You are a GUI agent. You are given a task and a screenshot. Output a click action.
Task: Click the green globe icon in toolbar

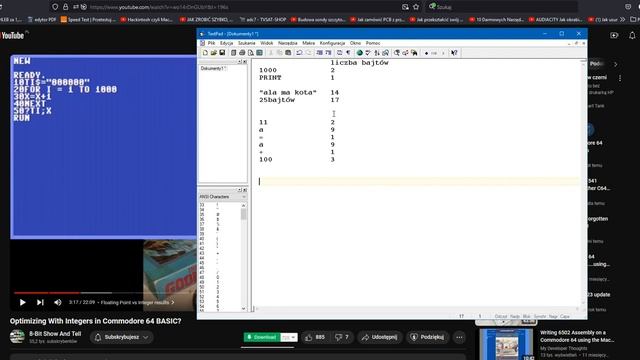point(360,53)
